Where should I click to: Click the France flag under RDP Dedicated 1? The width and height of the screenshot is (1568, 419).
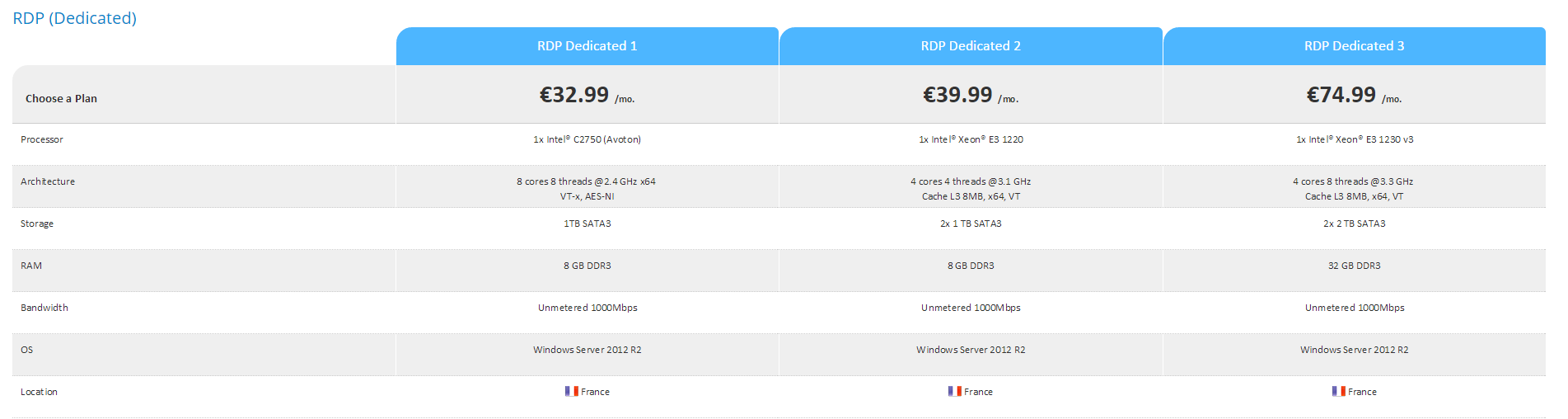571,391
